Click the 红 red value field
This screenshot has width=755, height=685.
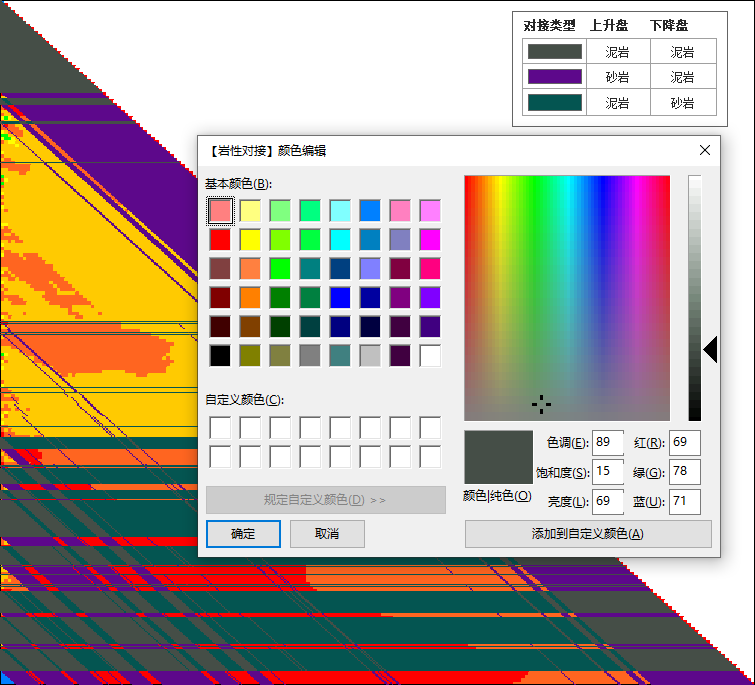[684, 442]
